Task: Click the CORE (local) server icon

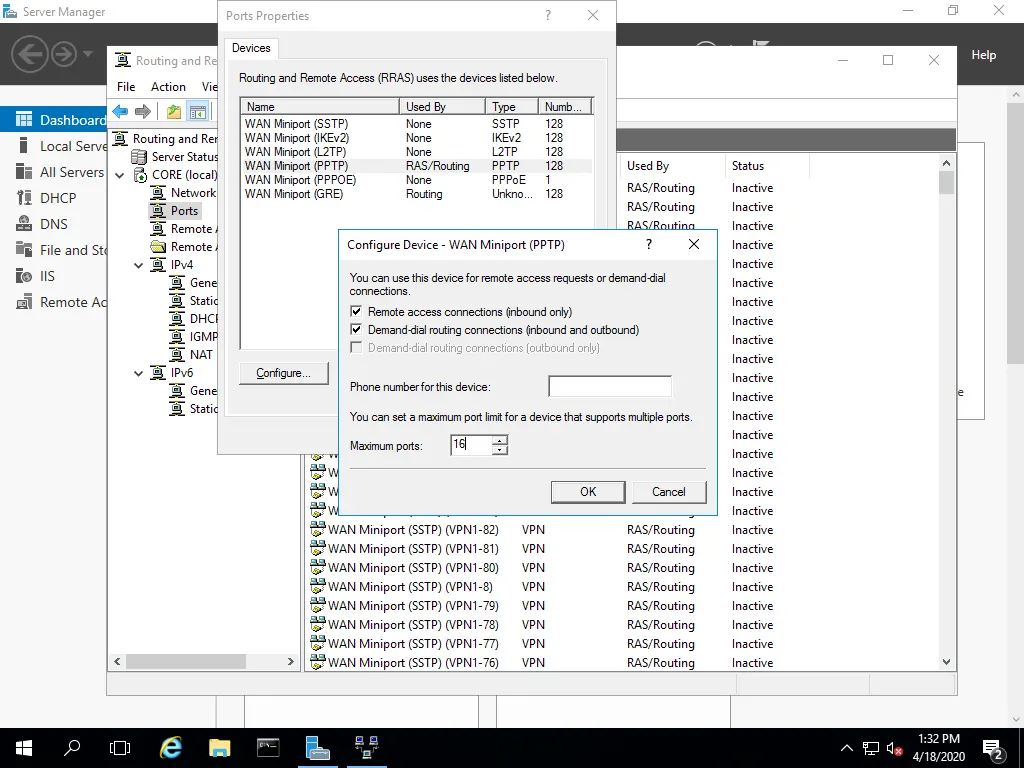Action: tap(140, 175)
